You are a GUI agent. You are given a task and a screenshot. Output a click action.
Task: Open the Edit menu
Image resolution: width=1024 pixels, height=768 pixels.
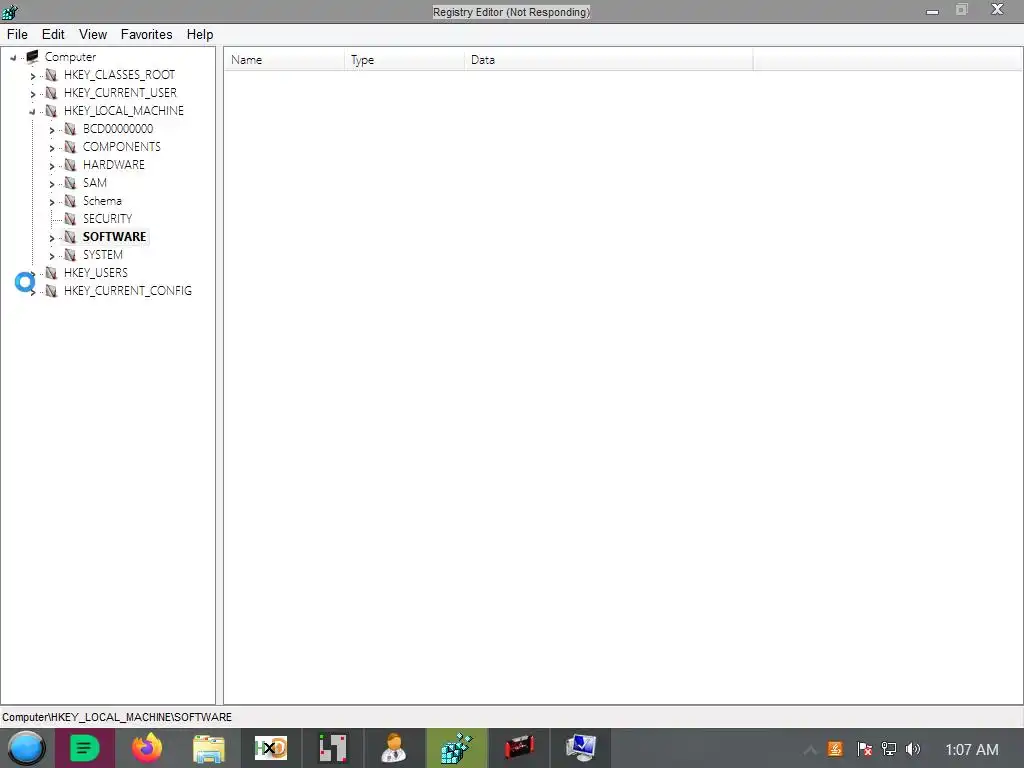pyautogui.click(x=53, y=35)
